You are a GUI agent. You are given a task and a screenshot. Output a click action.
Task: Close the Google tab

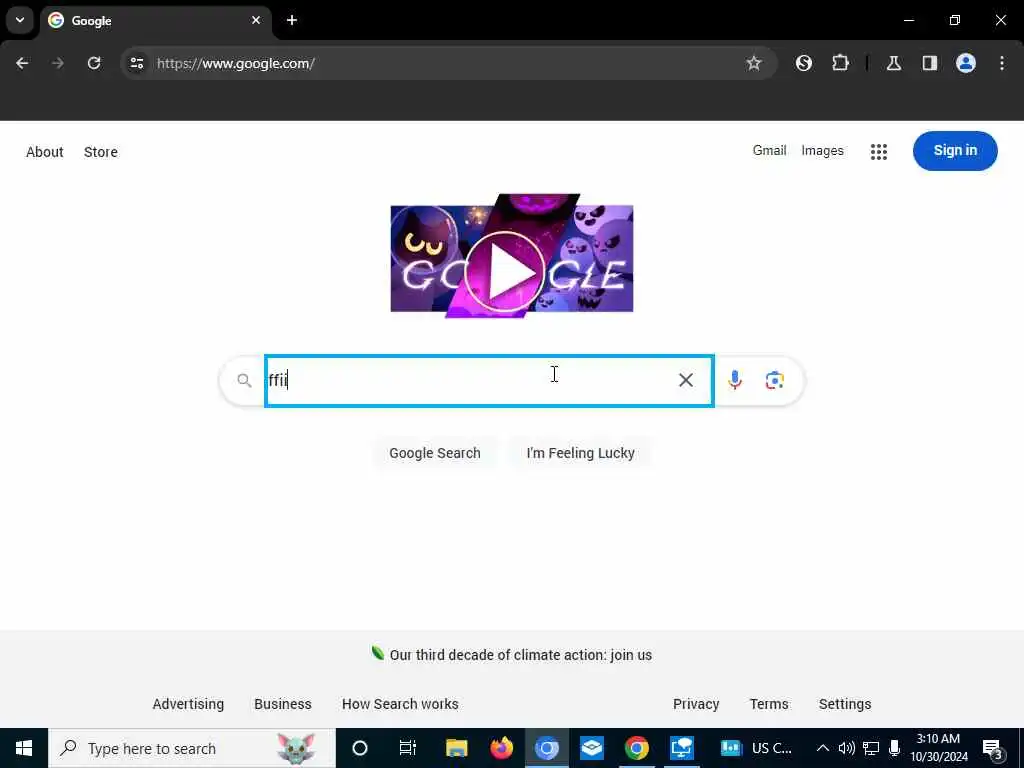[x=256, y=20]
